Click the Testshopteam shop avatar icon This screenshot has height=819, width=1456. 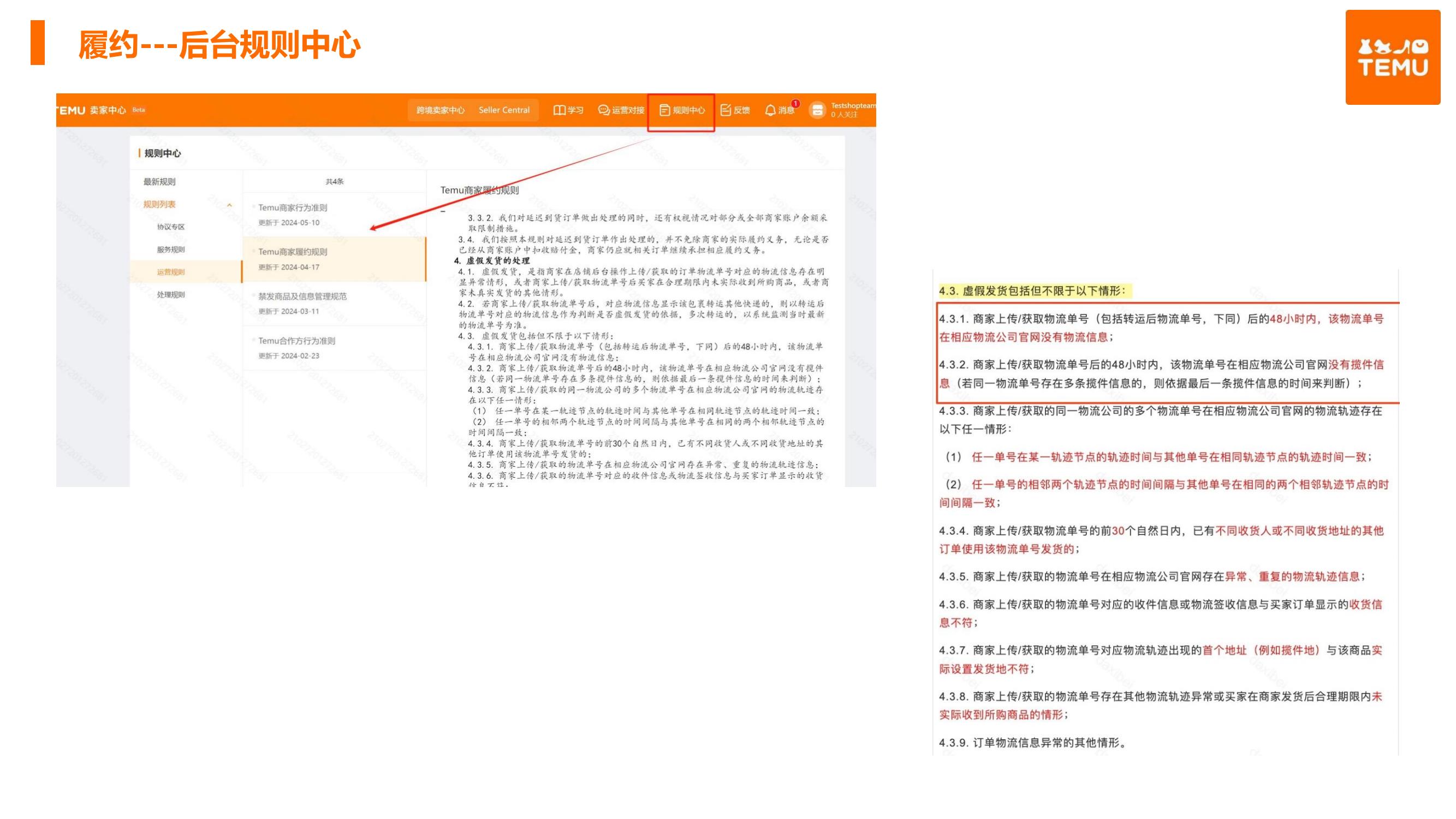[817, 110]
